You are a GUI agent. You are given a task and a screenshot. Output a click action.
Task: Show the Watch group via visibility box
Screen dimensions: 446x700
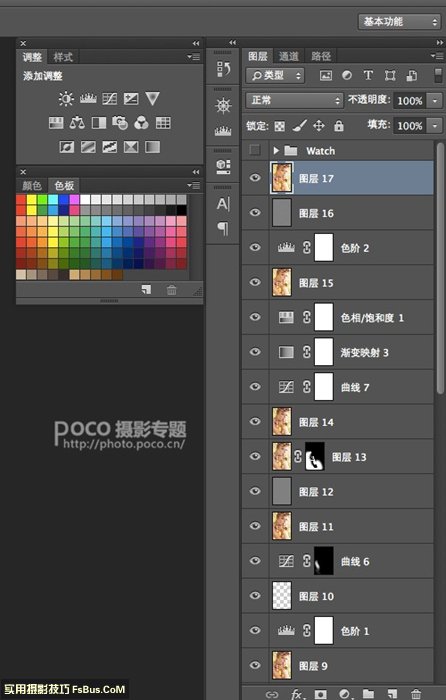coord(255,150)
